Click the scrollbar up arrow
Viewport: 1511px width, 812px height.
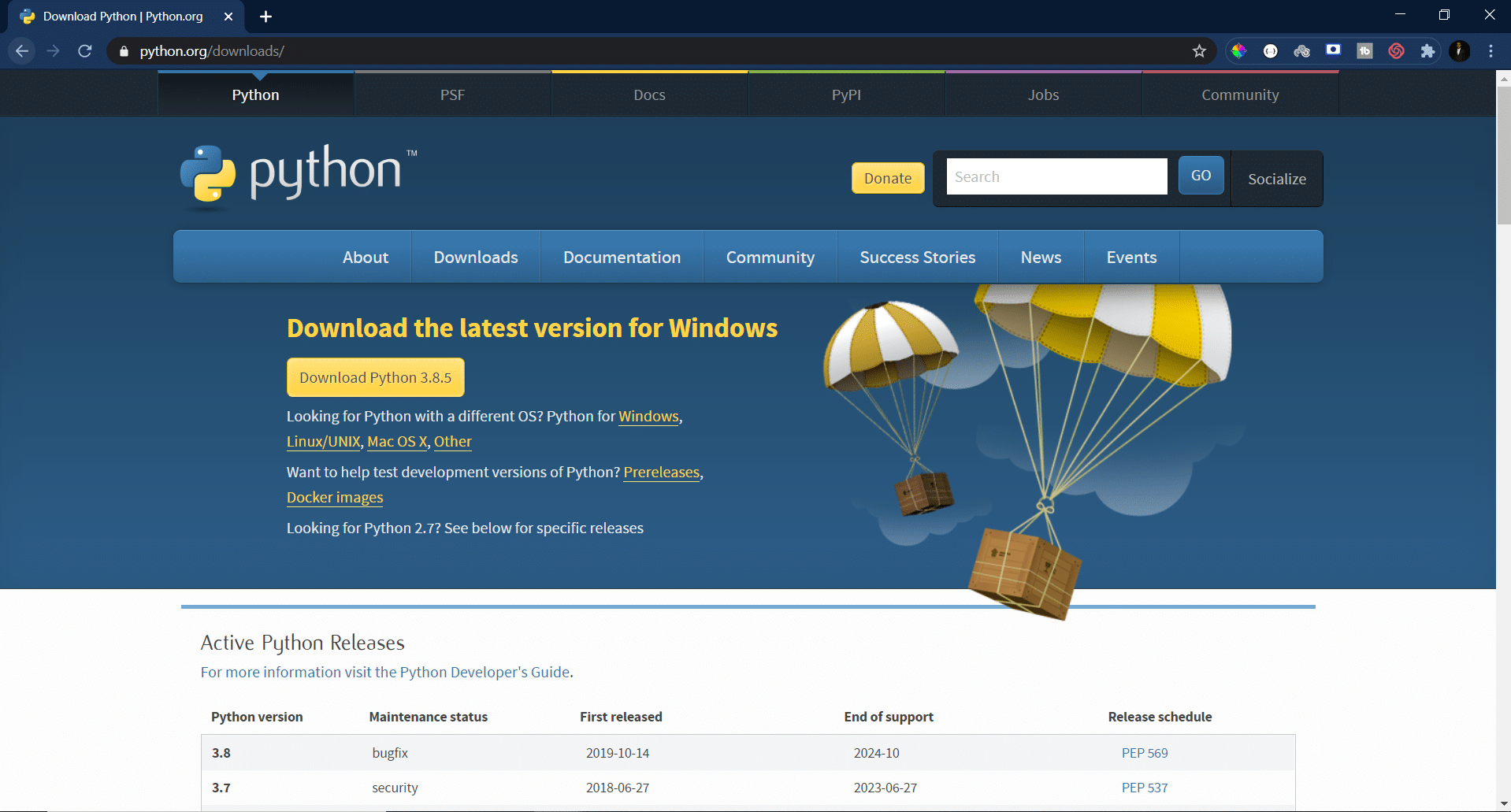click(x=1503, y=78)
